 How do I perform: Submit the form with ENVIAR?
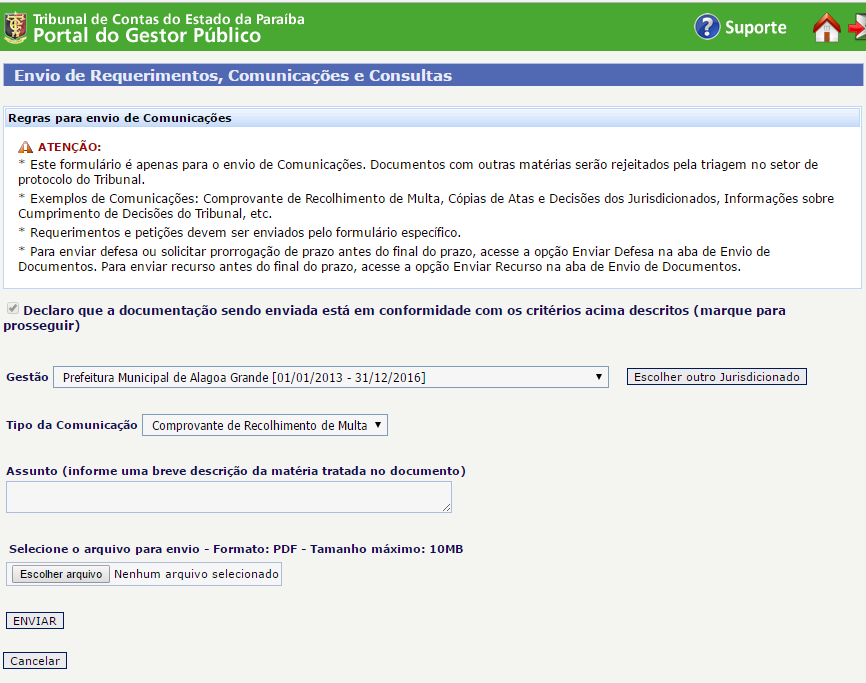(x=35, y=621)
